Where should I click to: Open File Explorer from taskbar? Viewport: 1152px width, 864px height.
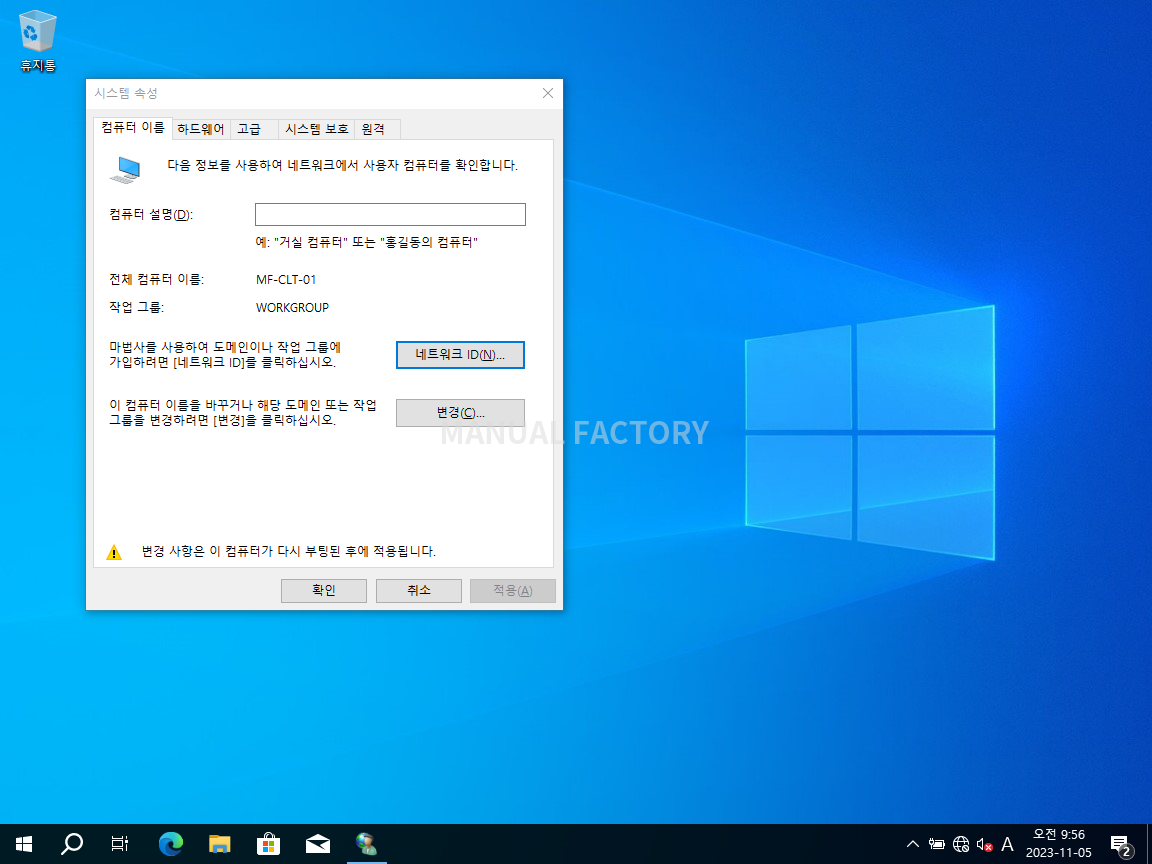click(220, 844)
